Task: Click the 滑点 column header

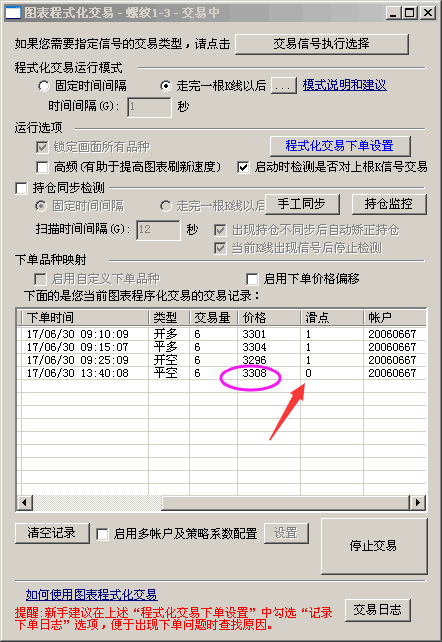Action: click(332, 317)
